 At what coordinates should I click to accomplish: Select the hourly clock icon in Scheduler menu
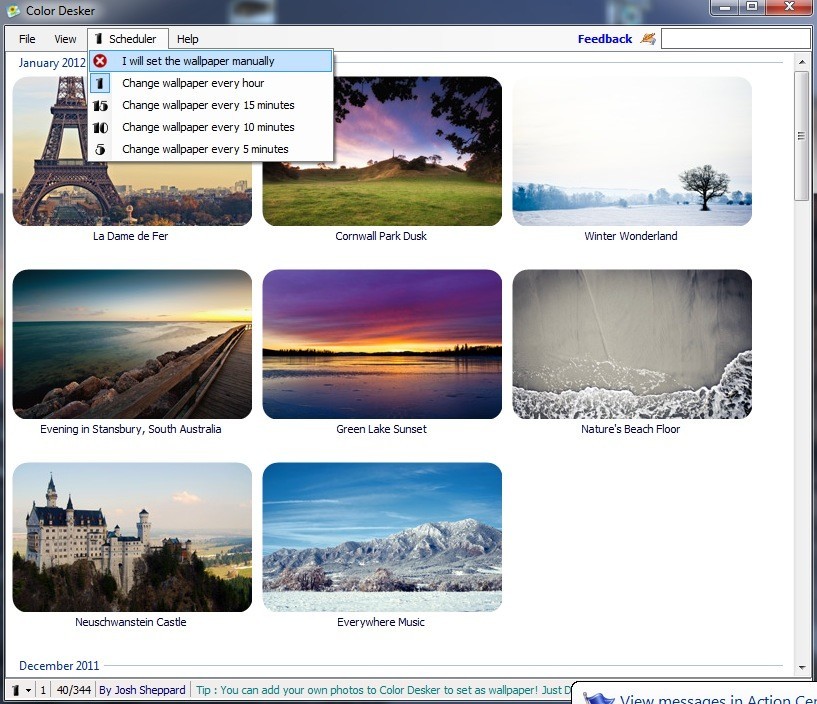(x=99, y=83)
